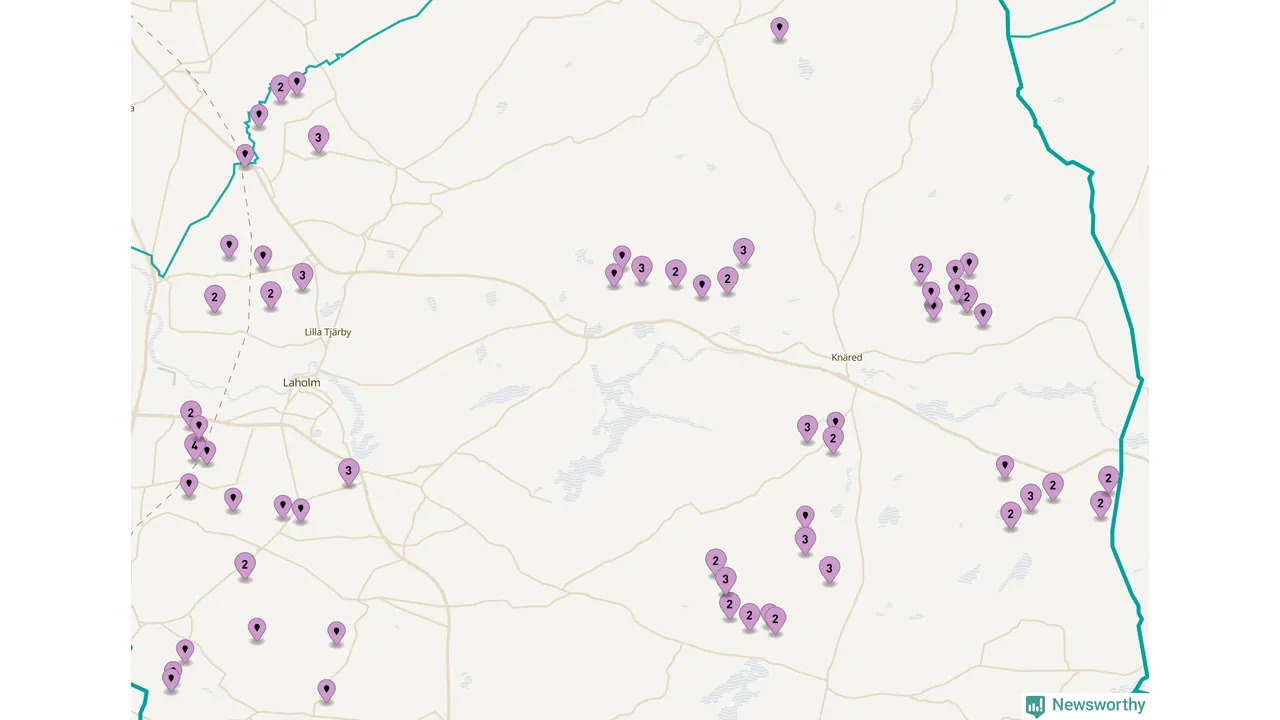Select the '2' marker nearest the eastern teal border
Viewport: 1280px width, 720px height.
[x=1108, y=478]
